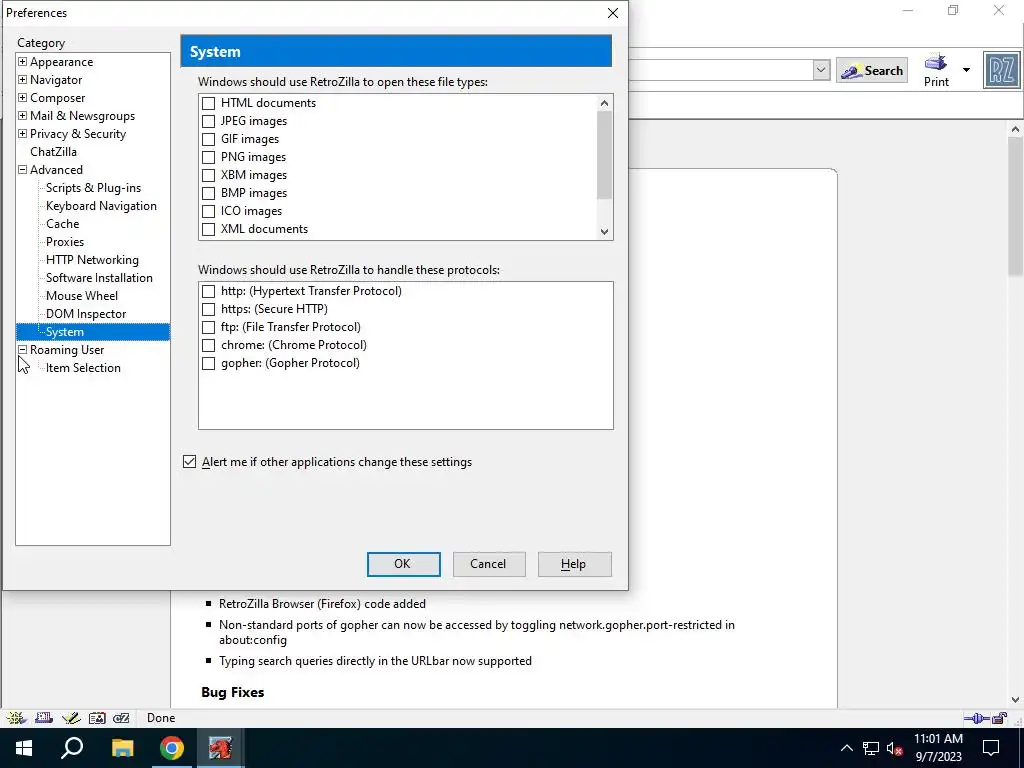
Task: Open Navigator from the status bar component icon
Action: (16, 718)
